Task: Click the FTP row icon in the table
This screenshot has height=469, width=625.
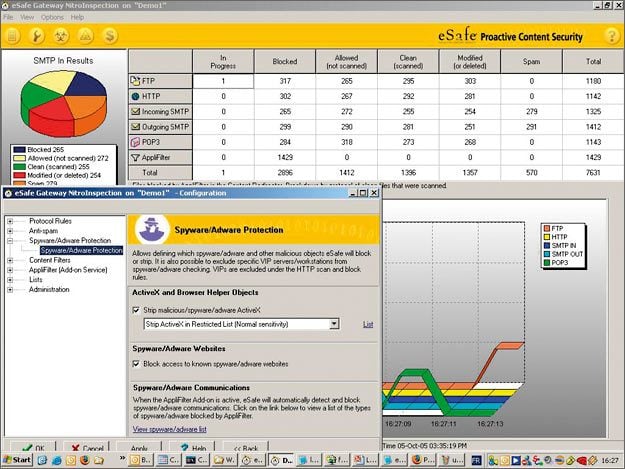Action: coord(136,79)
